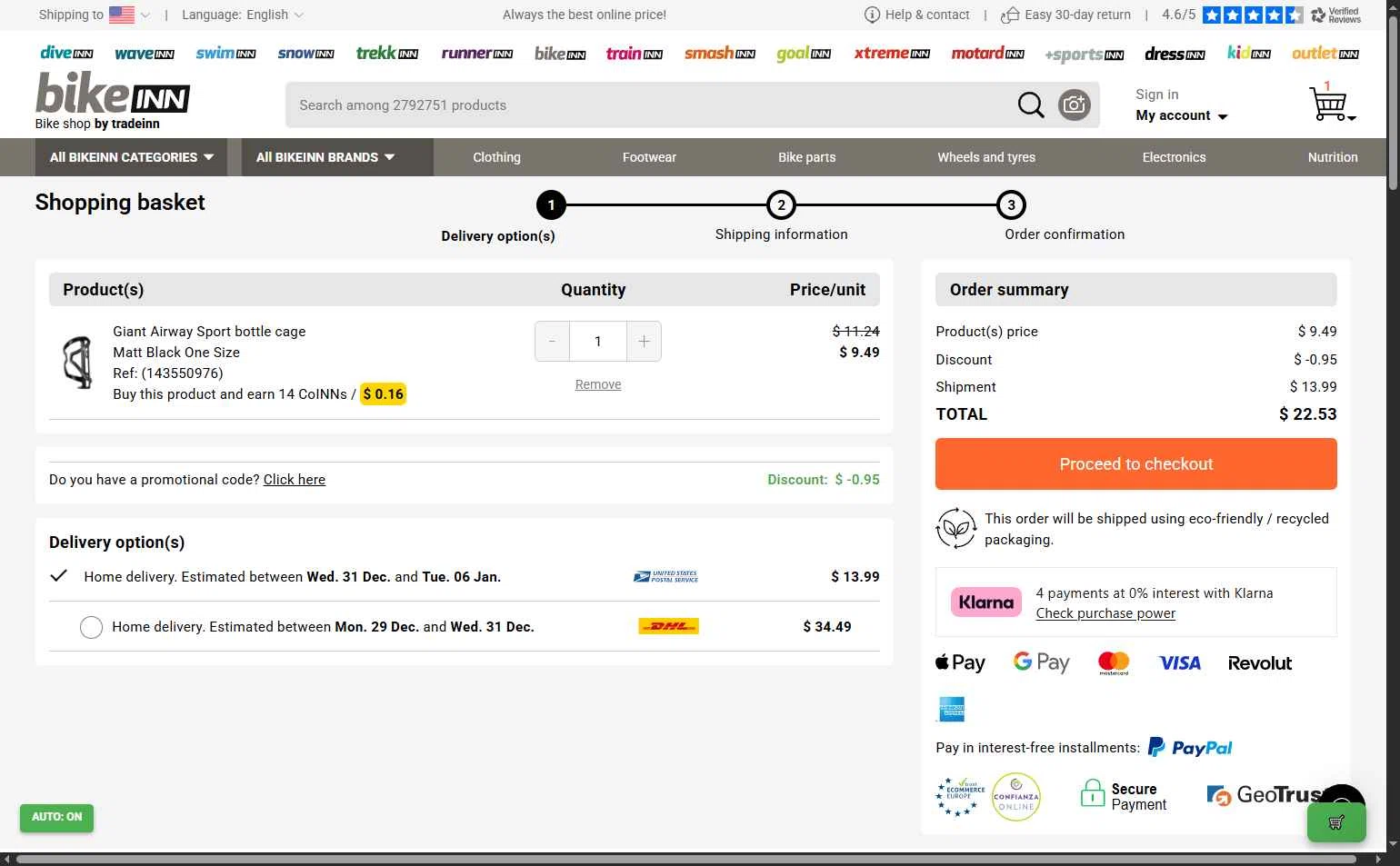Open the Clothing menu
1400x866 pixels.
pyautogui.click(x=496, y=157)
